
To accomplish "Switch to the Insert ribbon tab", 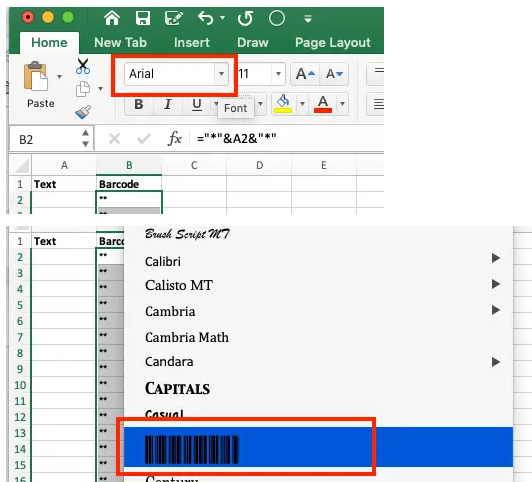I will (x=192, y=43).
